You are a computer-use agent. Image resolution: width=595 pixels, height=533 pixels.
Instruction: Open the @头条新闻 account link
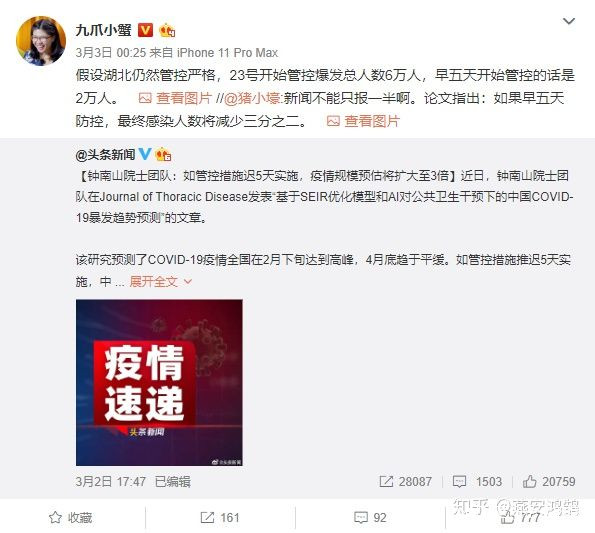(x=105, y=154)
